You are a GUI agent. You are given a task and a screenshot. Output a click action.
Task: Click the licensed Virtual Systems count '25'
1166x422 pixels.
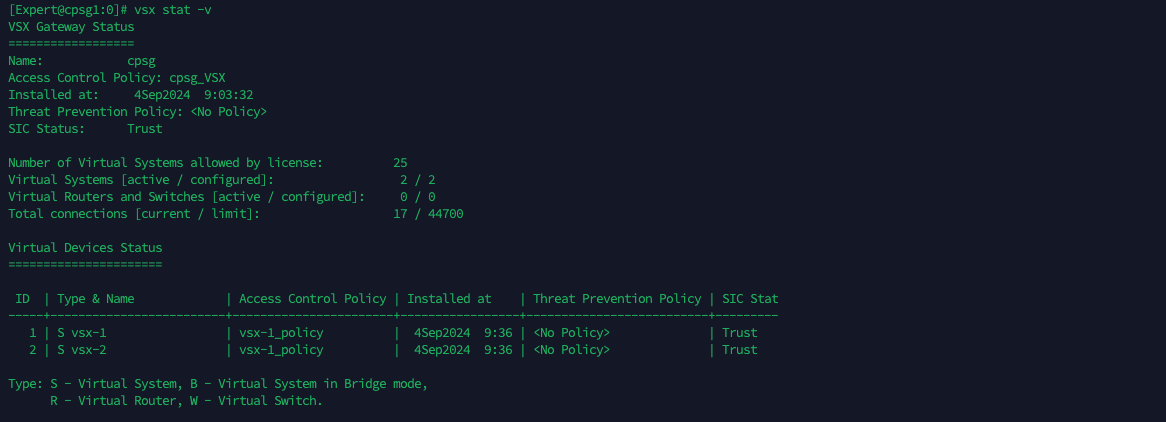click(x=400, y=163)
